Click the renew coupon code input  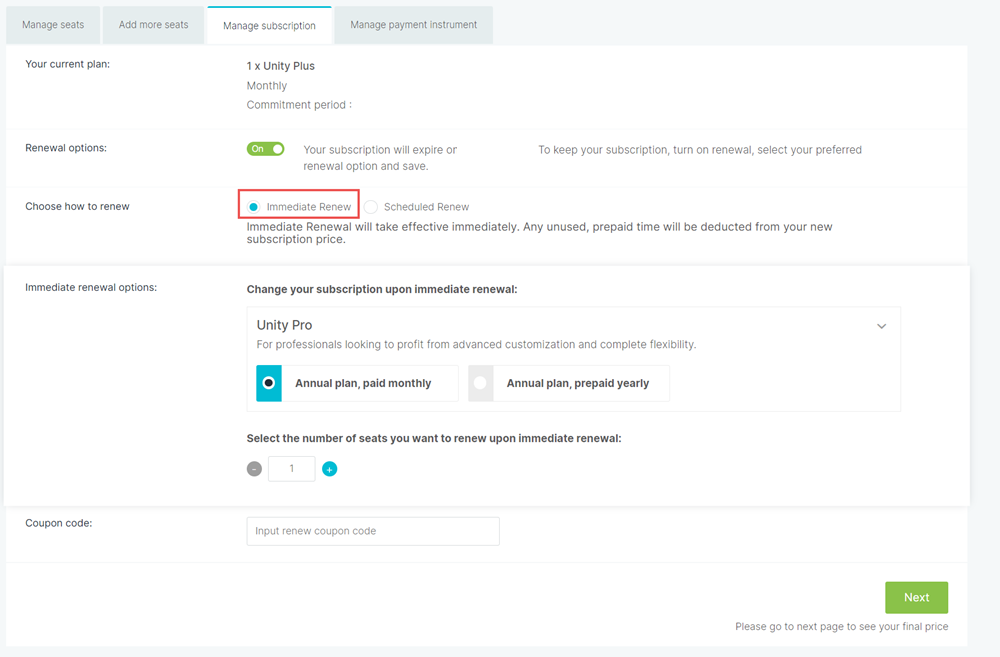coord(373,531)
